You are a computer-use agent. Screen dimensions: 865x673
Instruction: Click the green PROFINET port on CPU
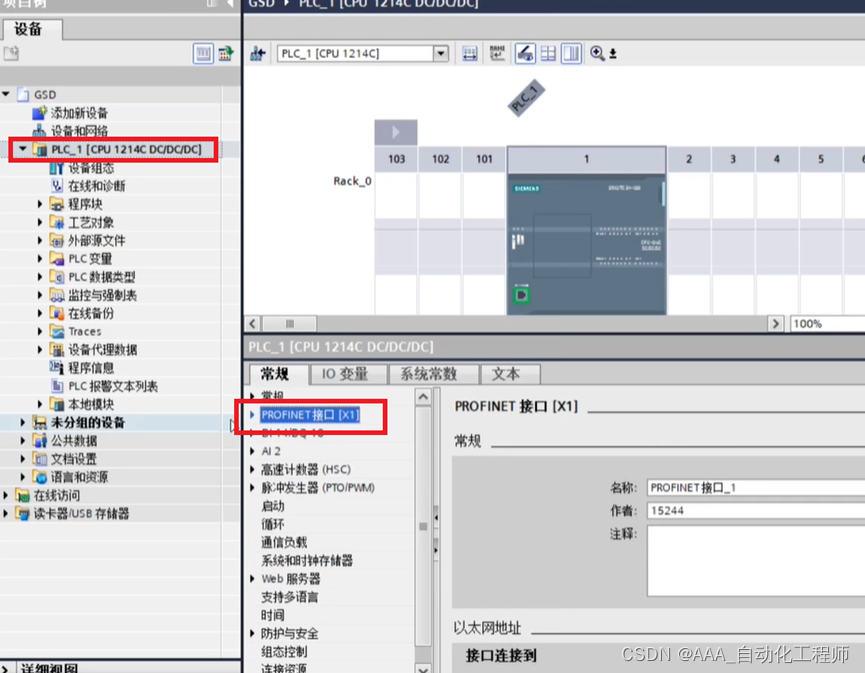pyautogui.click(x=521, y=295)
